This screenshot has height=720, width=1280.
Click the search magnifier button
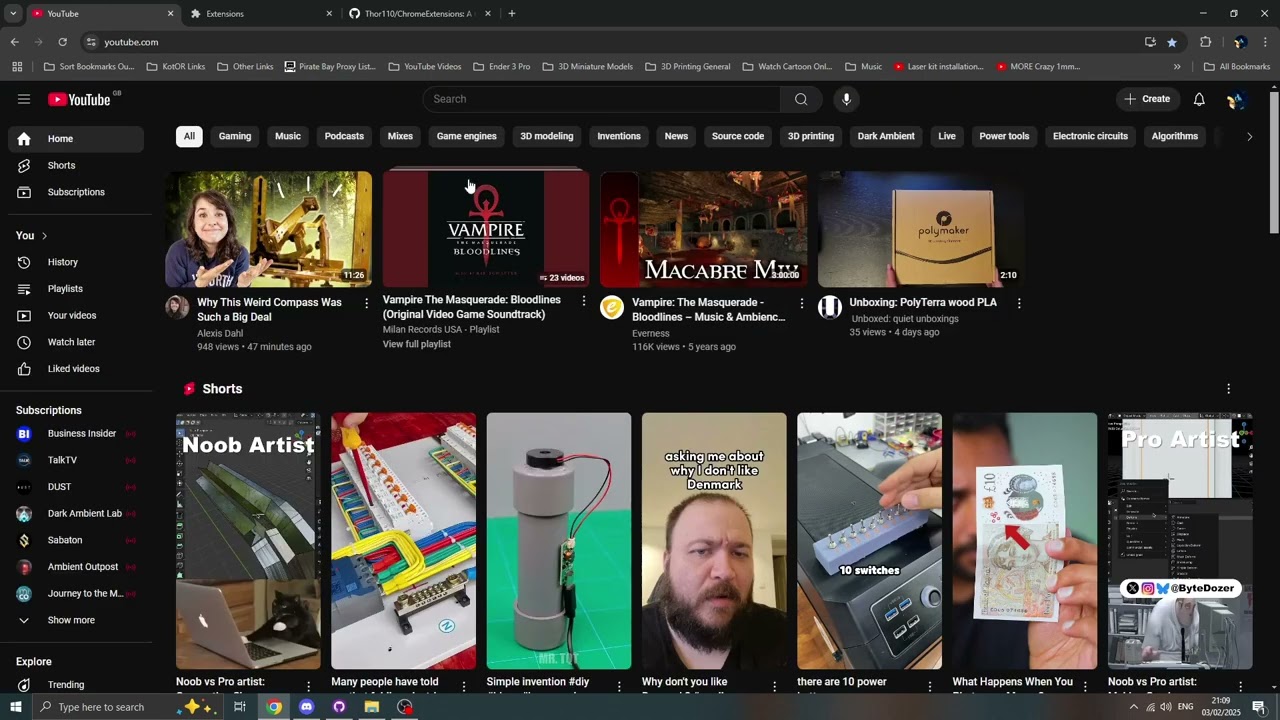(801, 99)
